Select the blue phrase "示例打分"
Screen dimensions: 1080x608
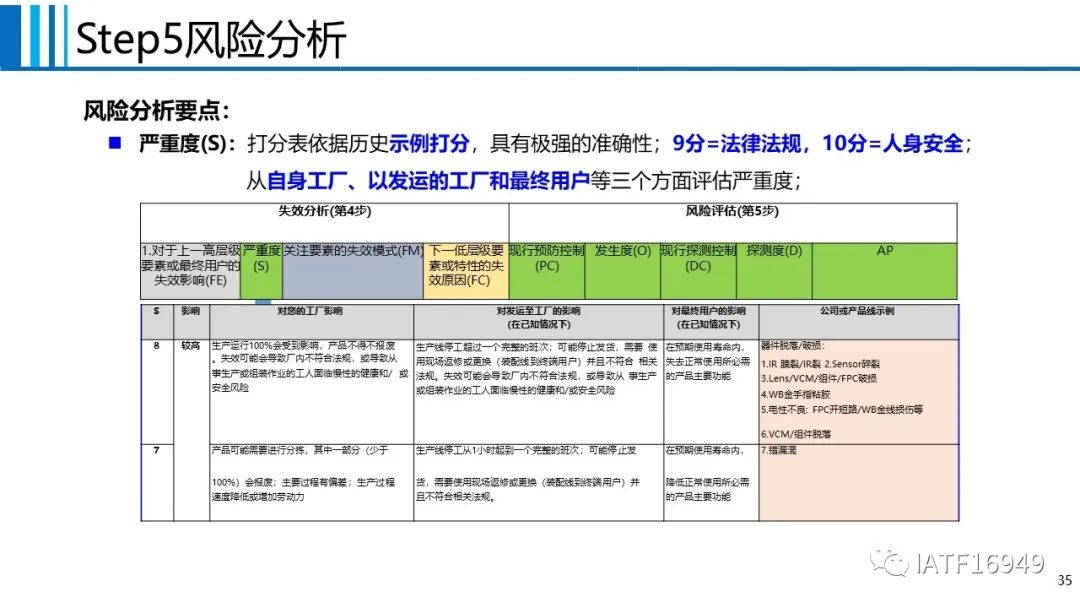pos(429,144)
